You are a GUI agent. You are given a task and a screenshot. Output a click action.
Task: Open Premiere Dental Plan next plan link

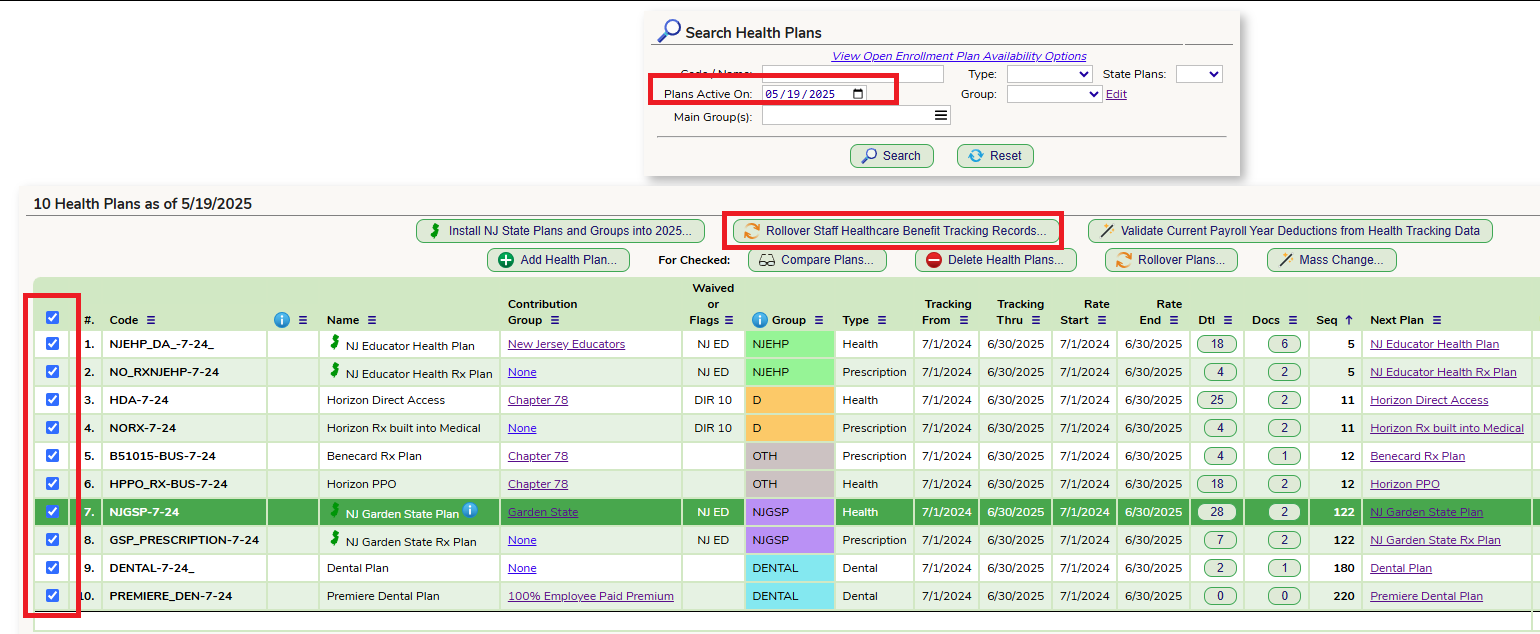[1426, 596]
